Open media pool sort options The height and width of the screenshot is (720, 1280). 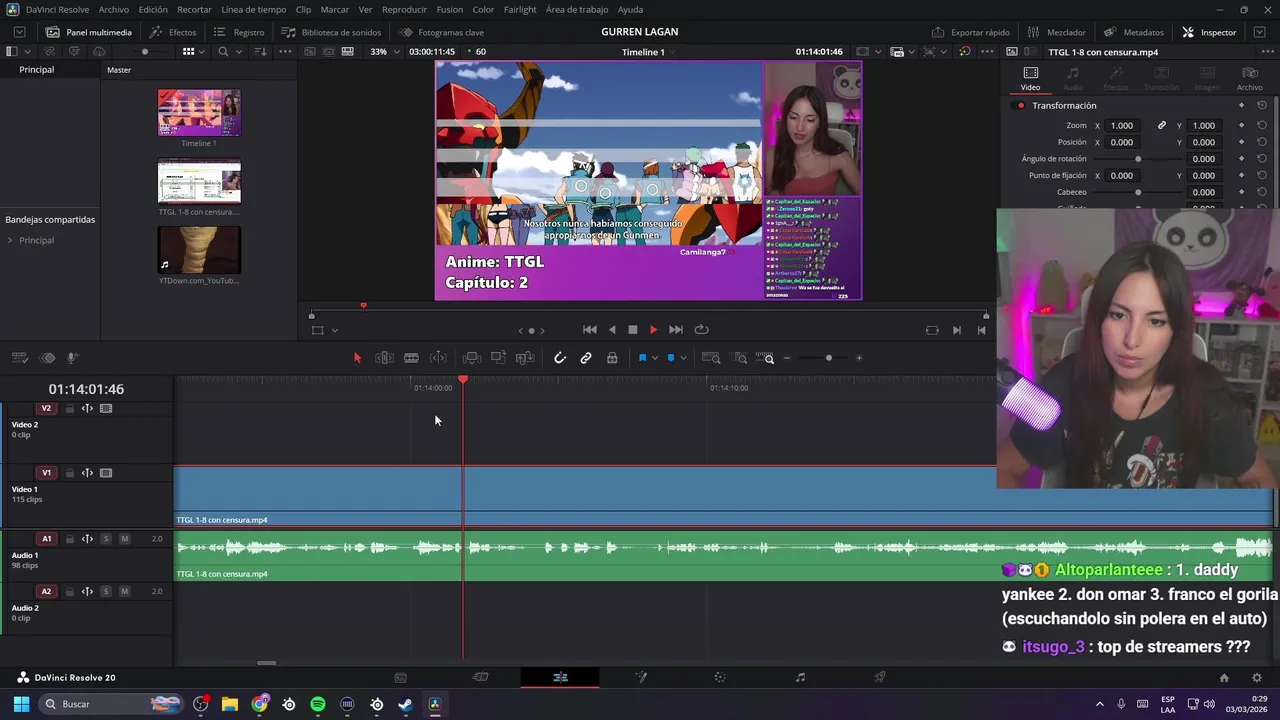point(260,51)
